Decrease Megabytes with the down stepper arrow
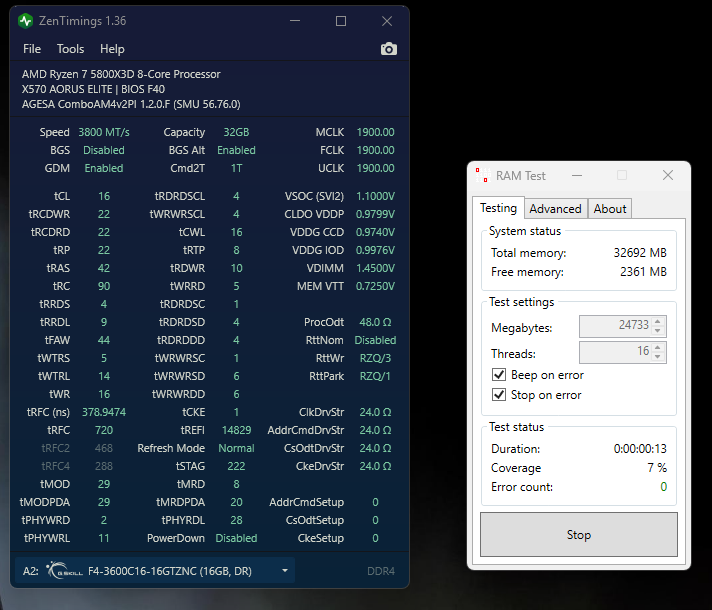The image size is (712, 610). 658,331
